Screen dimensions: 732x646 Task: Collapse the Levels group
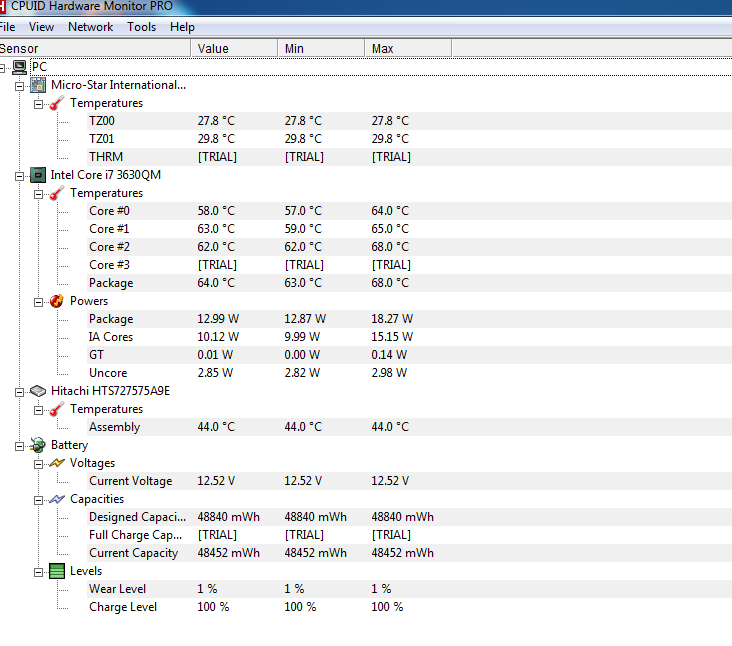point(39,572)
